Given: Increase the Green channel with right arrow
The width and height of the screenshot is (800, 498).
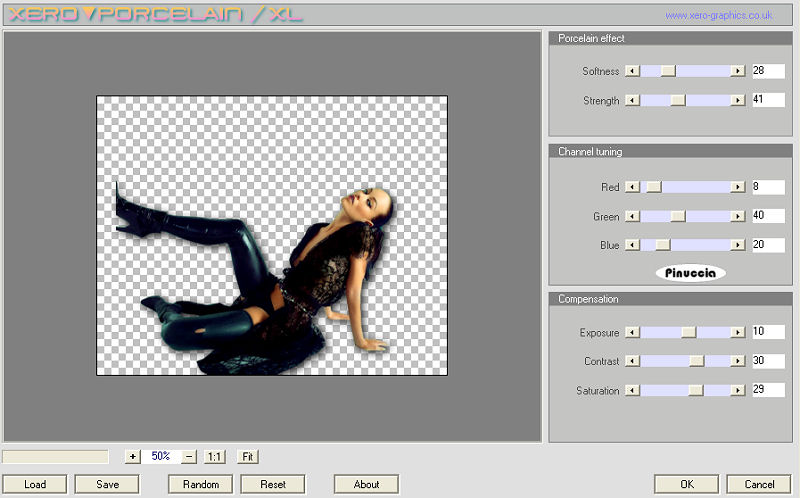Looking at the screenshot, I should (738, 216).
